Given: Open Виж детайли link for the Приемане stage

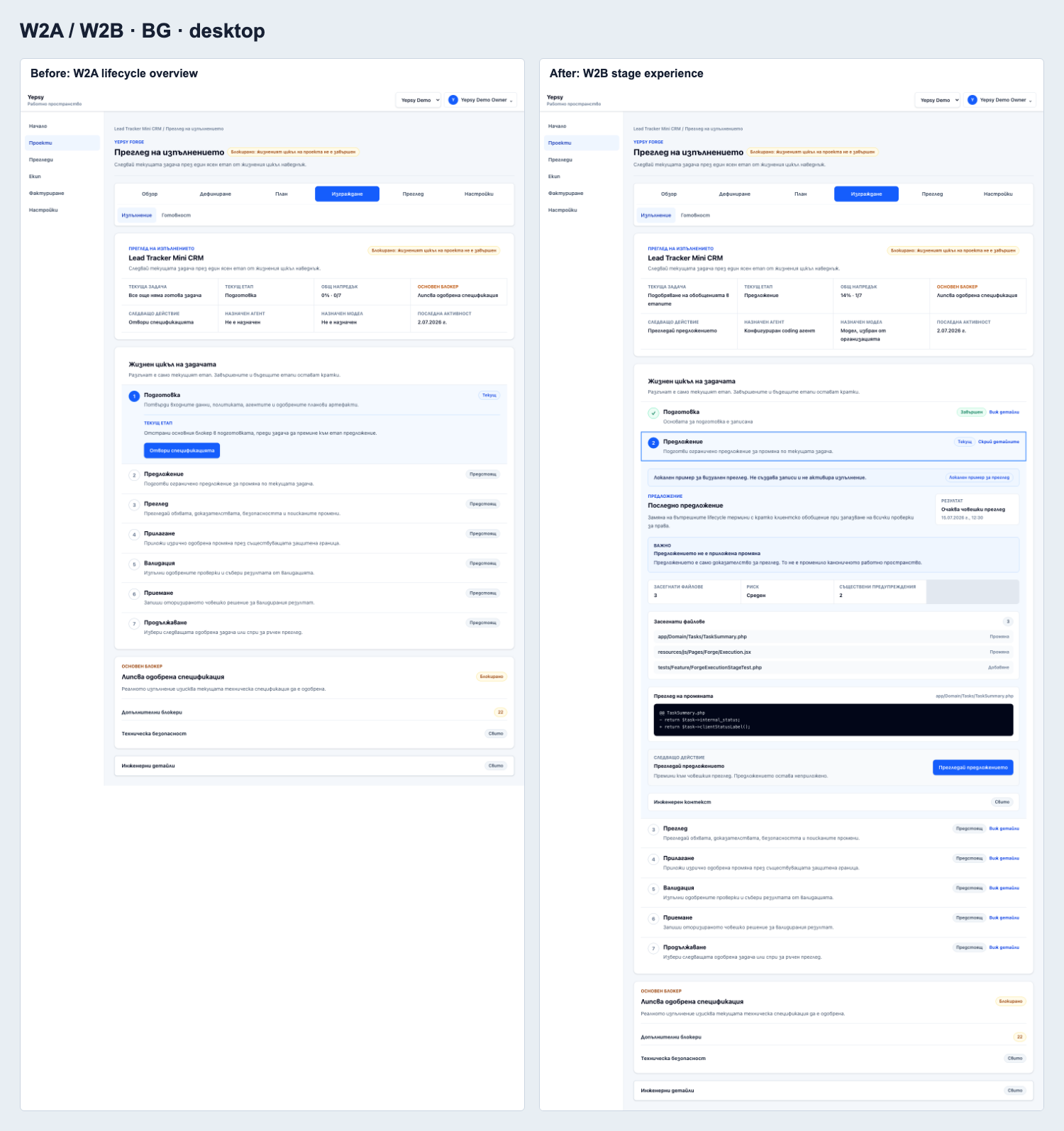Looking at the screenshot, I should click(x=1004, y=918).
